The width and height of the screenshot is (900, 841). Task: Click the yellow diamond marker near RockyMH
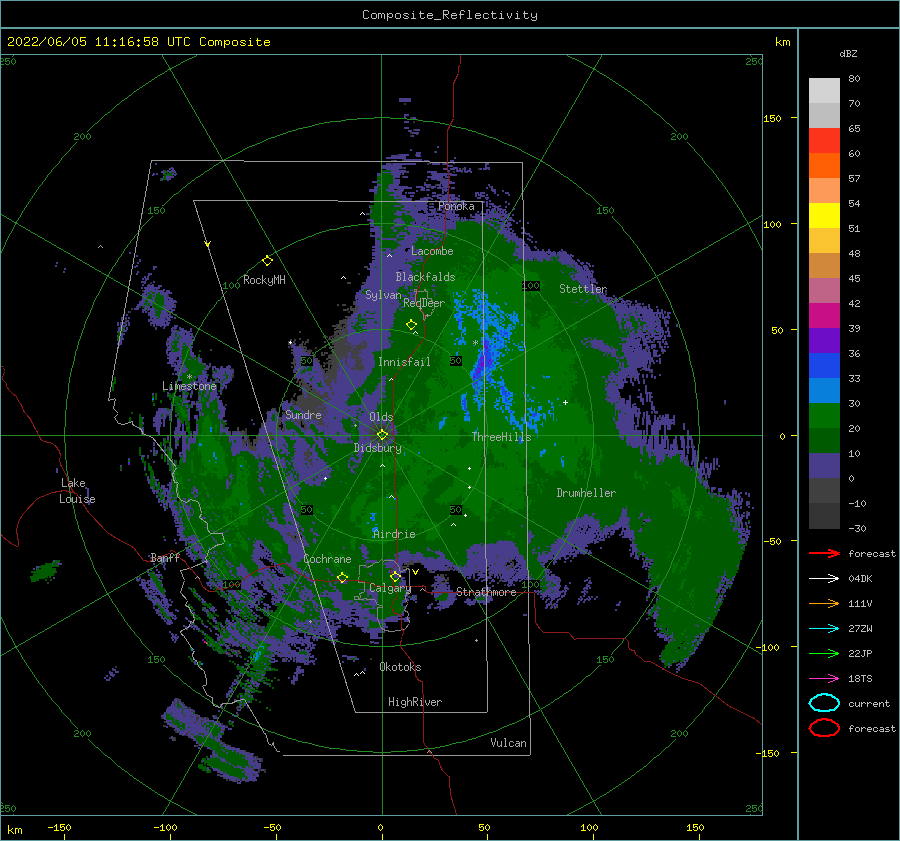pos(267,261)
